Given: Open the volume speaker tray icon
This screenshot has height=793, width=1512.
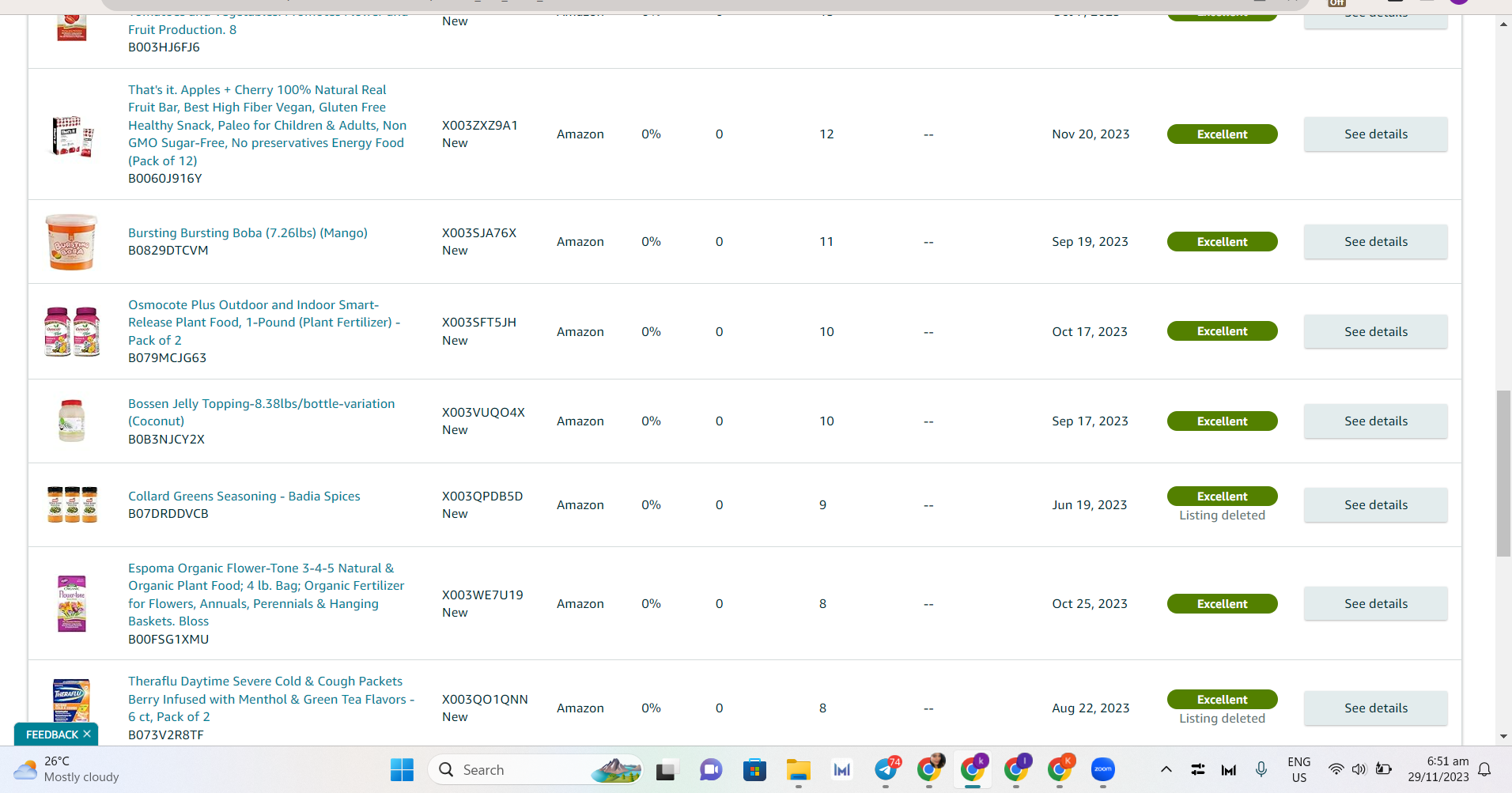Looking at the screenshot, I should click(1359, 769).
